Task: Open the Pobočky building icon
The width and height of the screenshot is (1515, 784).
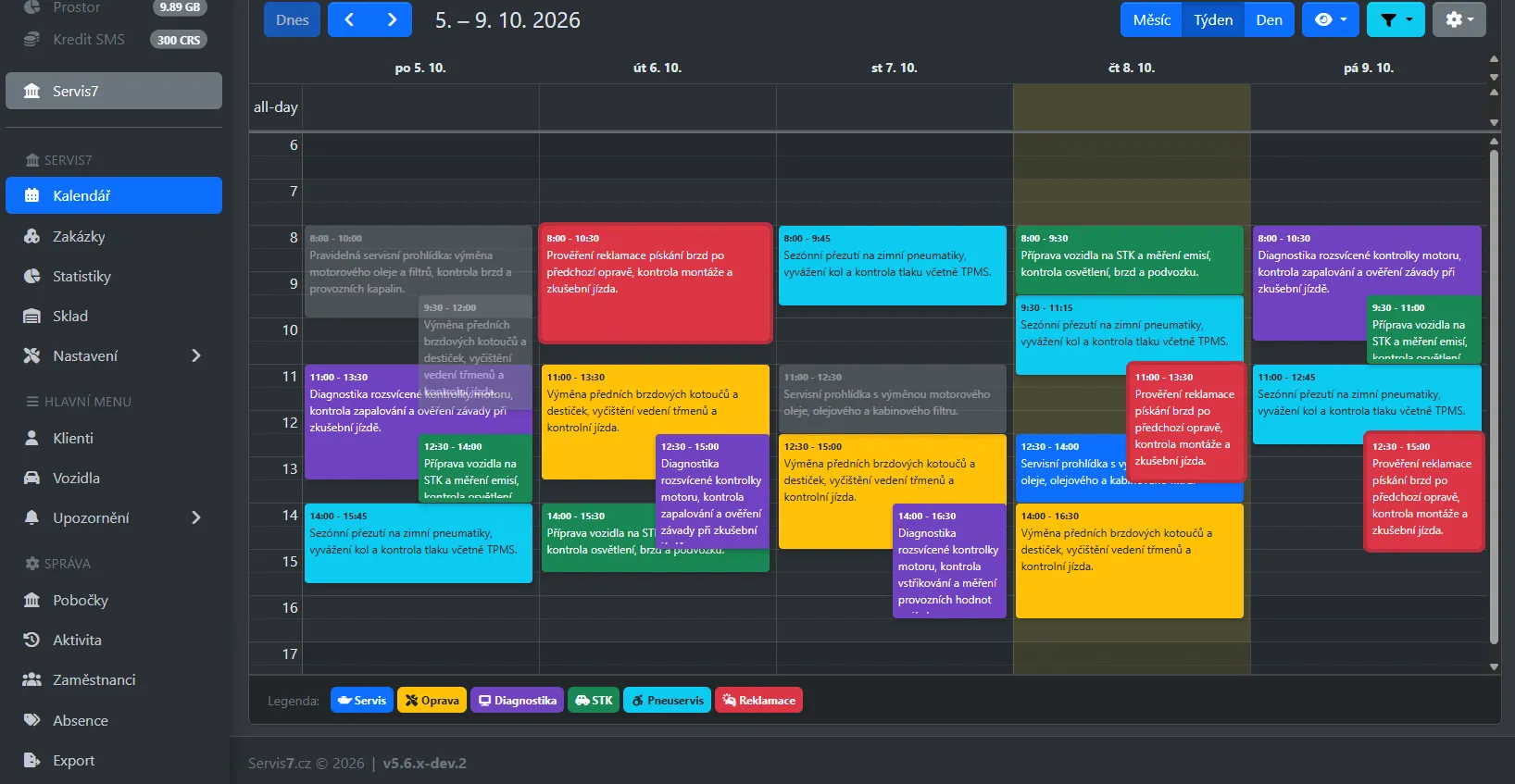Action: (31, 600)
